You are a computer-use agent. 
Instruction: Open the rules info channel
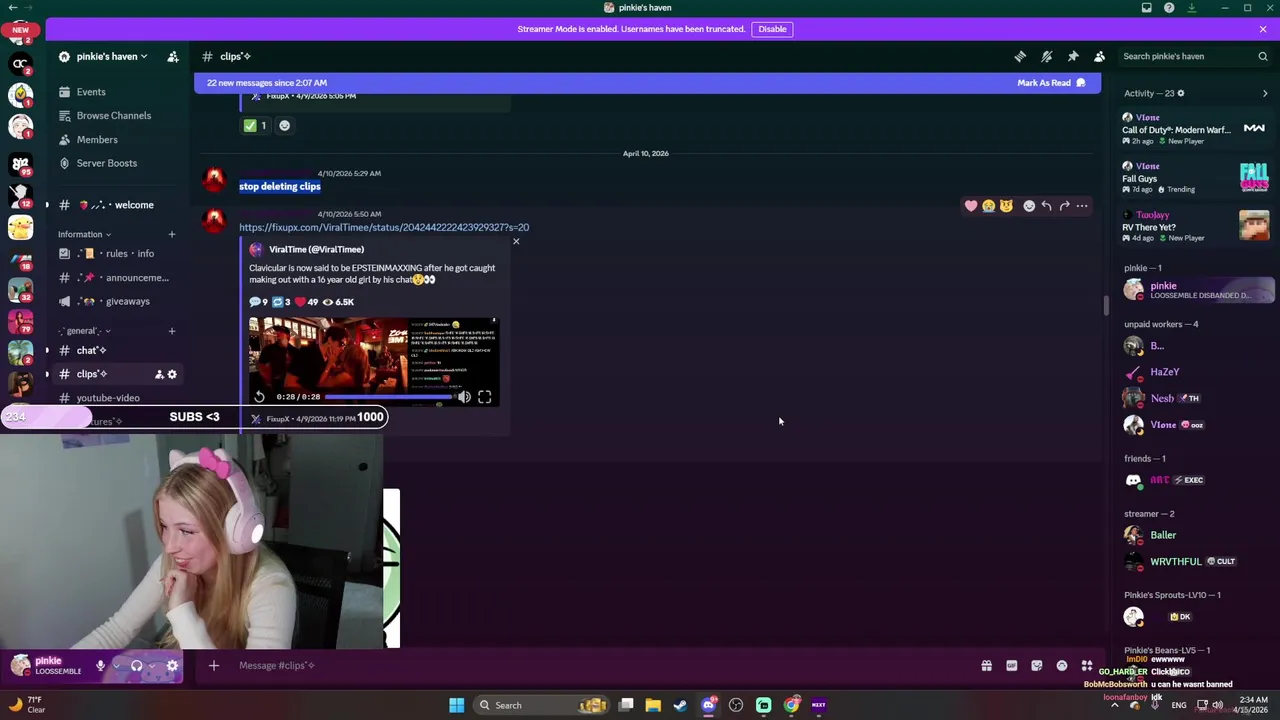(x=116, y=254)
